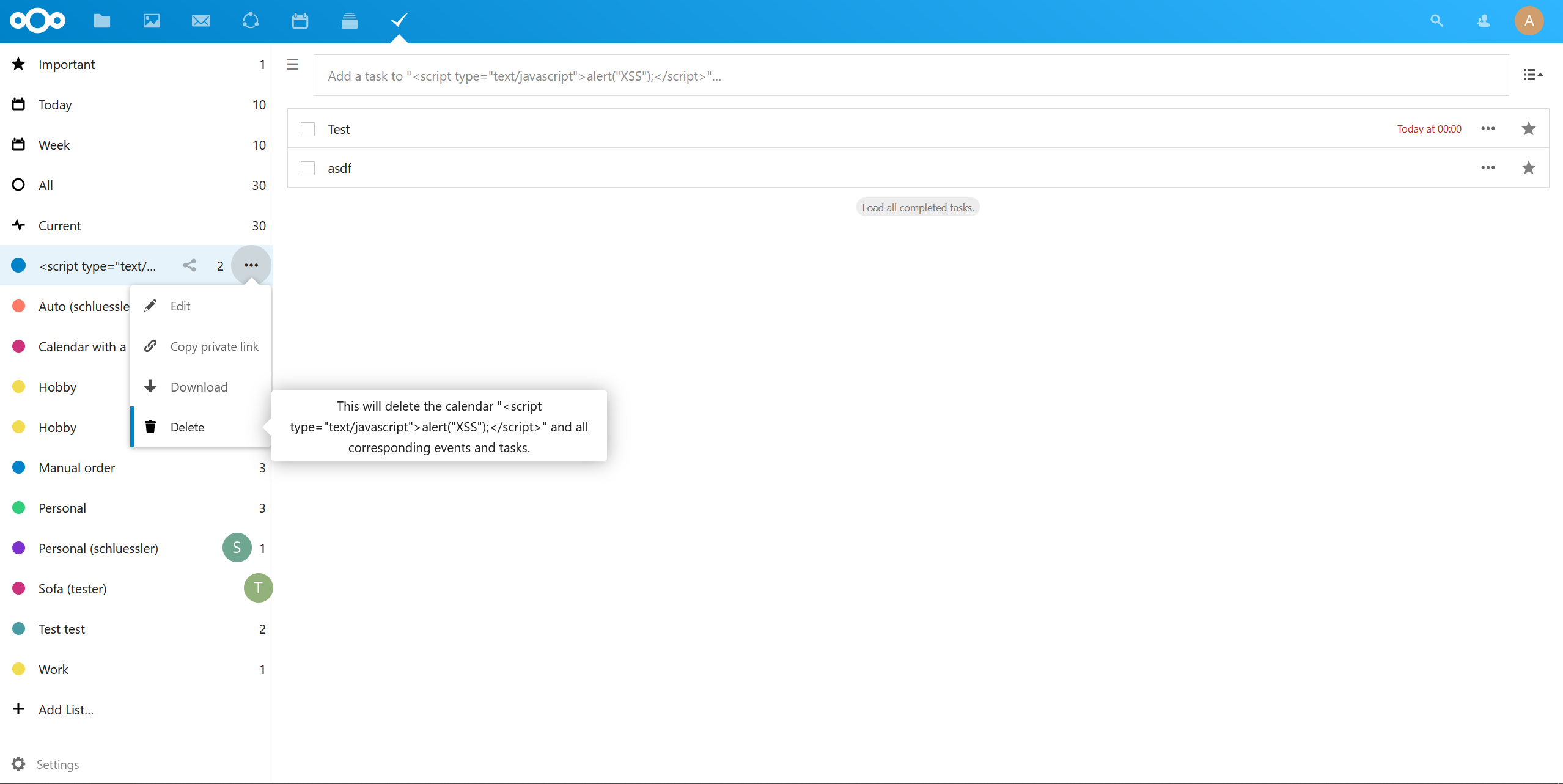Click Add List... in sidebar
1563x784 pixels.
click(x=65, y=709)
